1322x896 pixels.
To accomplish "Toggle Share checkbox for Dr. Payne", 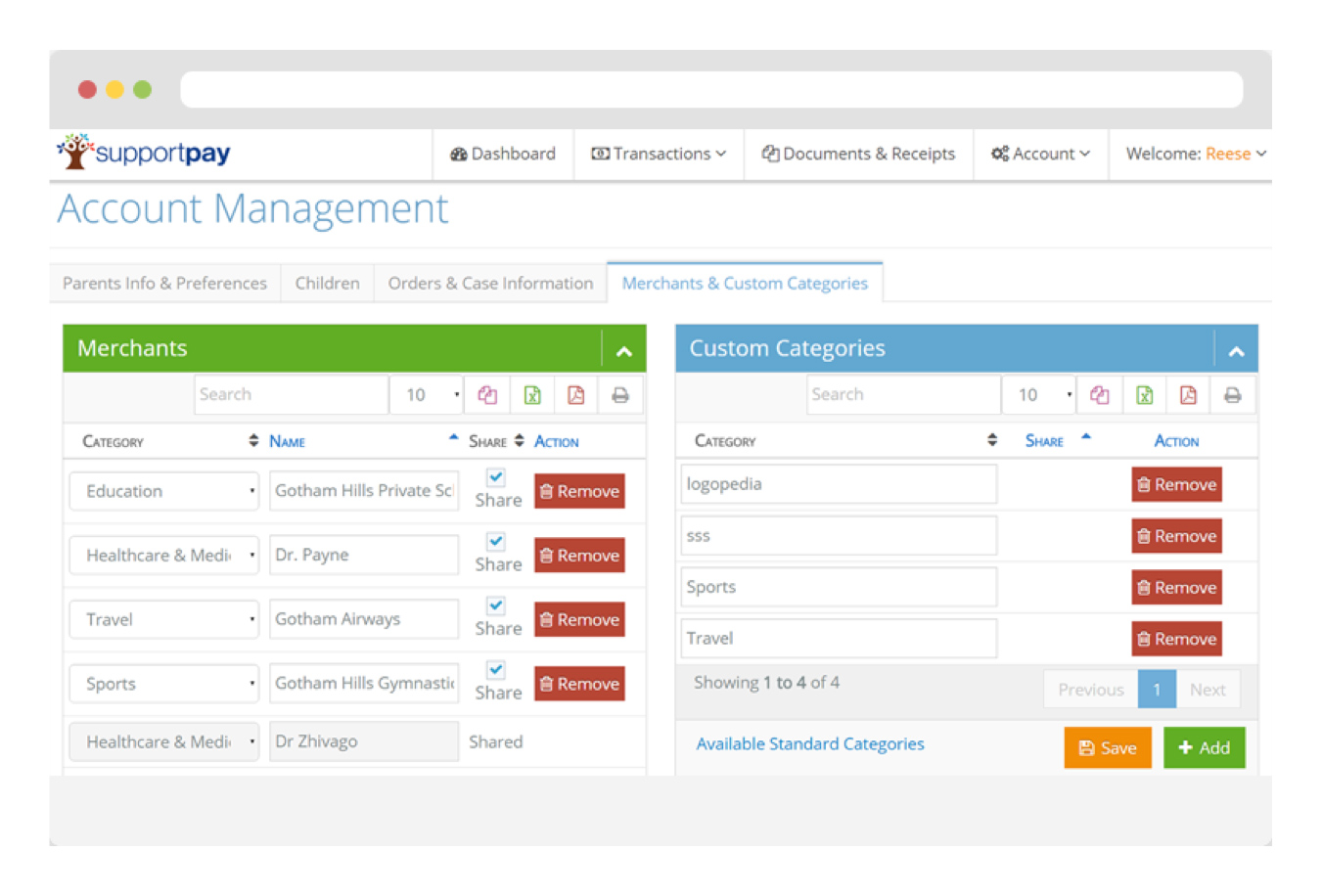I will (496, 542).
